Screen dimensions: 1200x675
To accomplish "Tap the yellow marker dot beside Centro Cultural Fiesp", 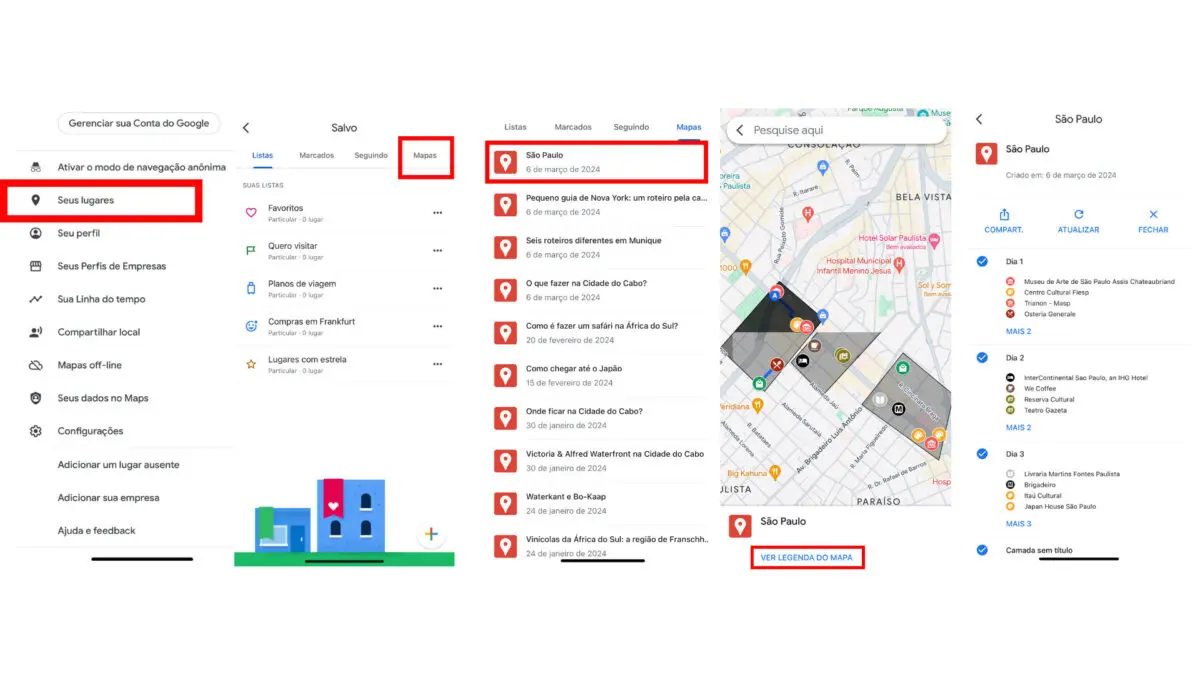I will pos(1008,291).
